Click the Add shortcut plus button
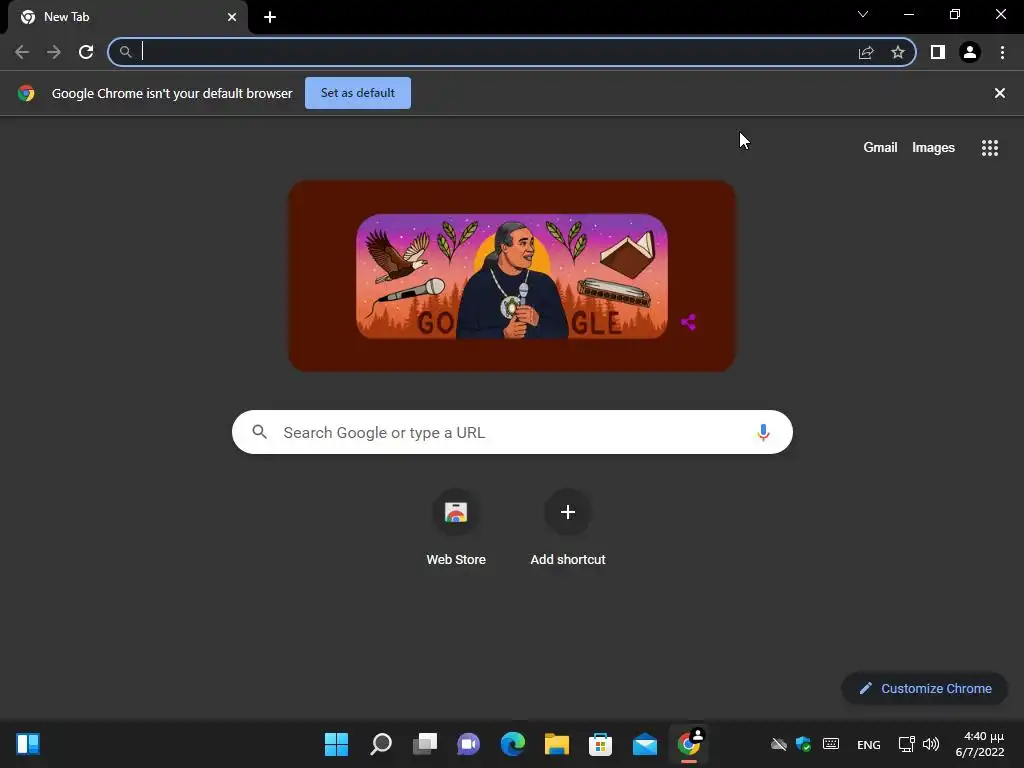The width and height of the screenshot is (1024, 768). (568, 512)
